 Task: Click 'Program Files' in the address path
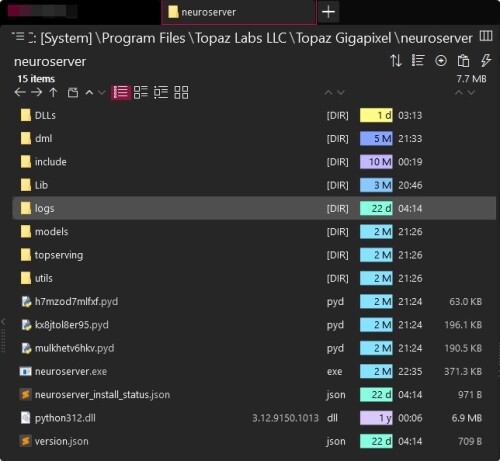[x=143, y=38]
